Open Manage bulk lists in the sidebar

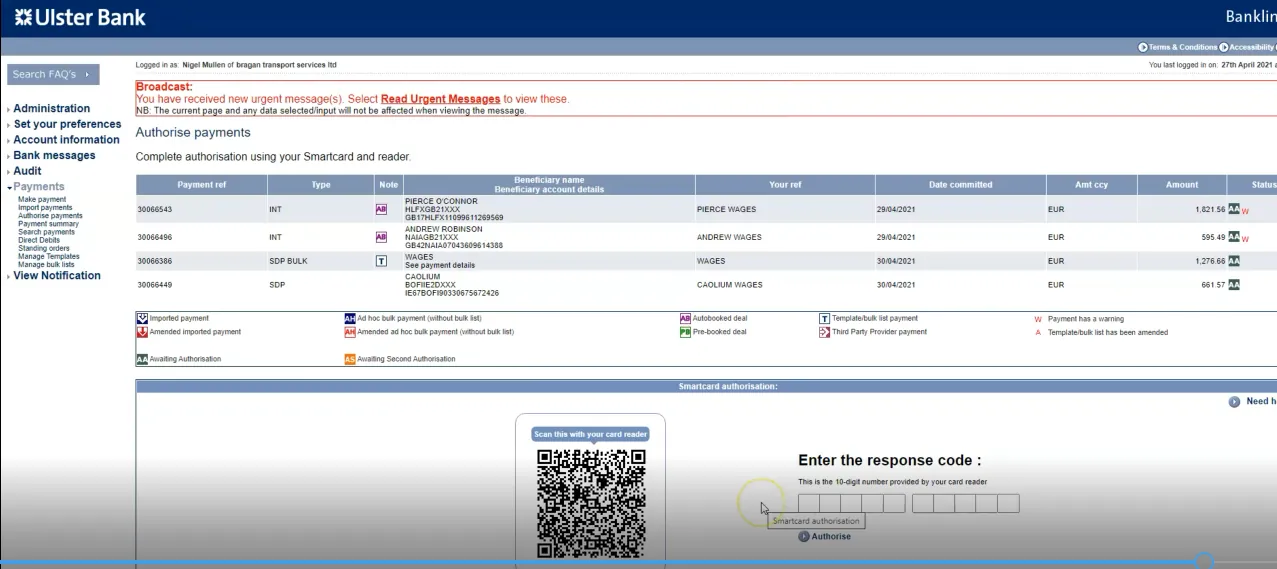tap(46, 265)
